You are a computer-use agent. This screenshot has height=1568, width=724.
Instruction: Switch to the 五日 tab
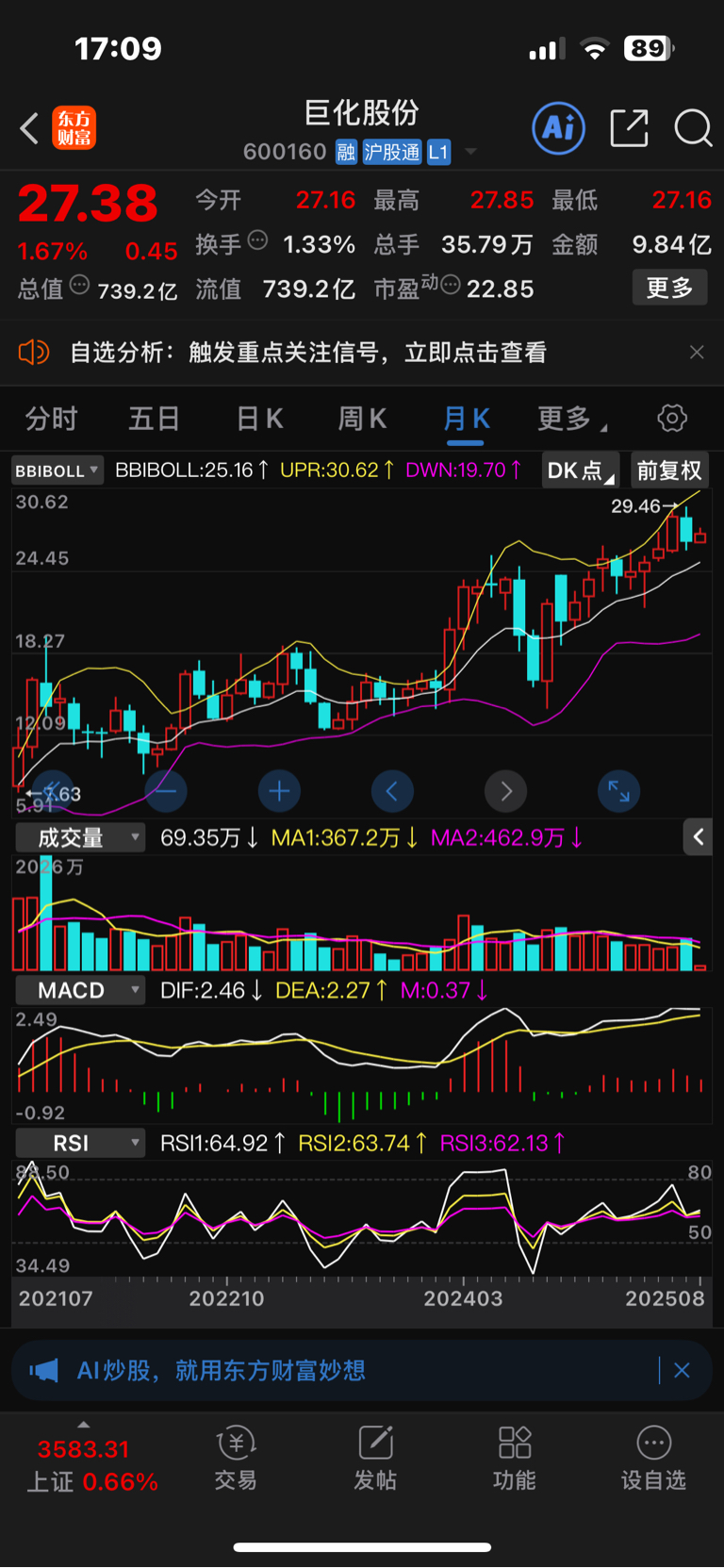tap(154, 418)
